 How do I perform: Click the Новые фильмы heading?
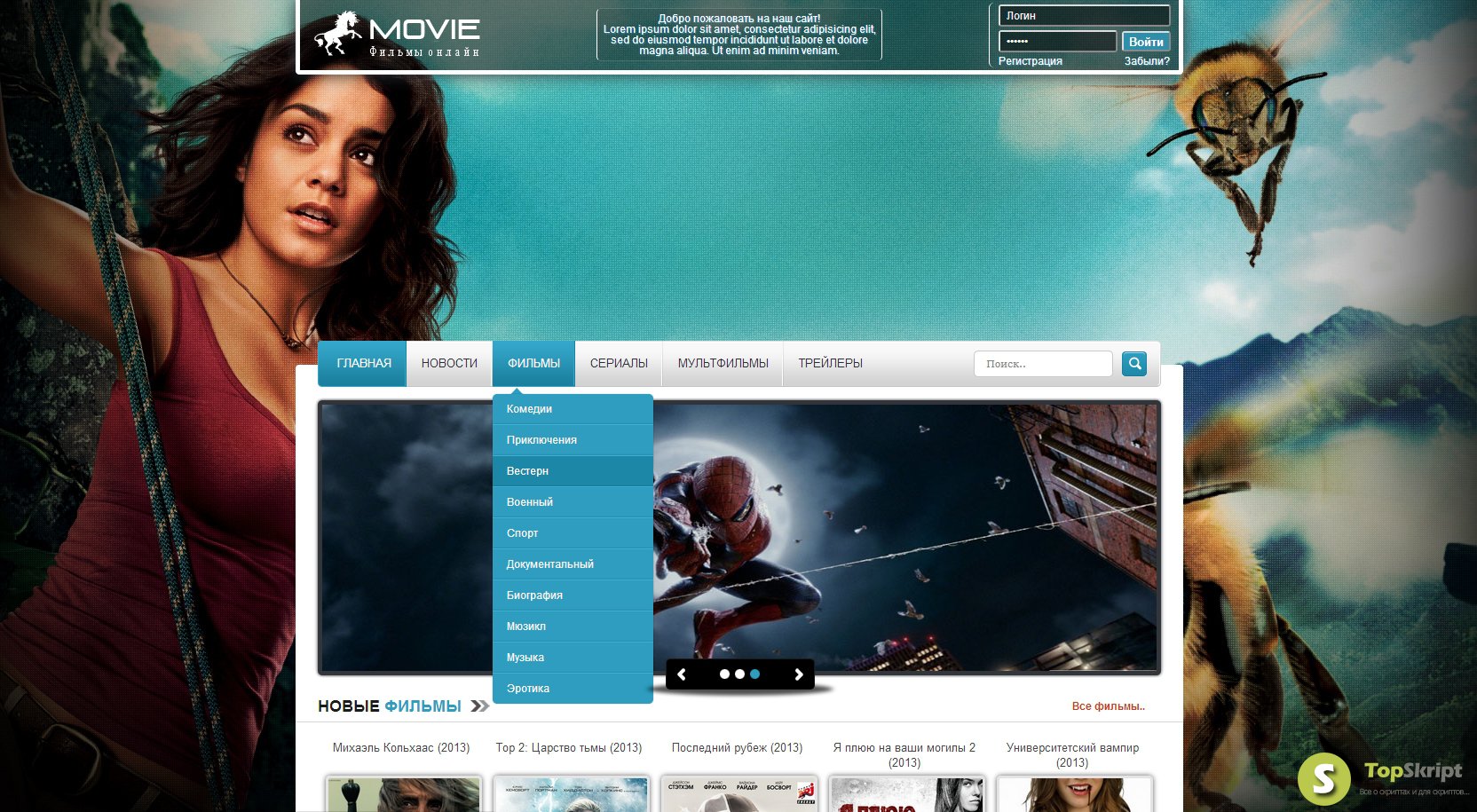(x=390, y=706)
